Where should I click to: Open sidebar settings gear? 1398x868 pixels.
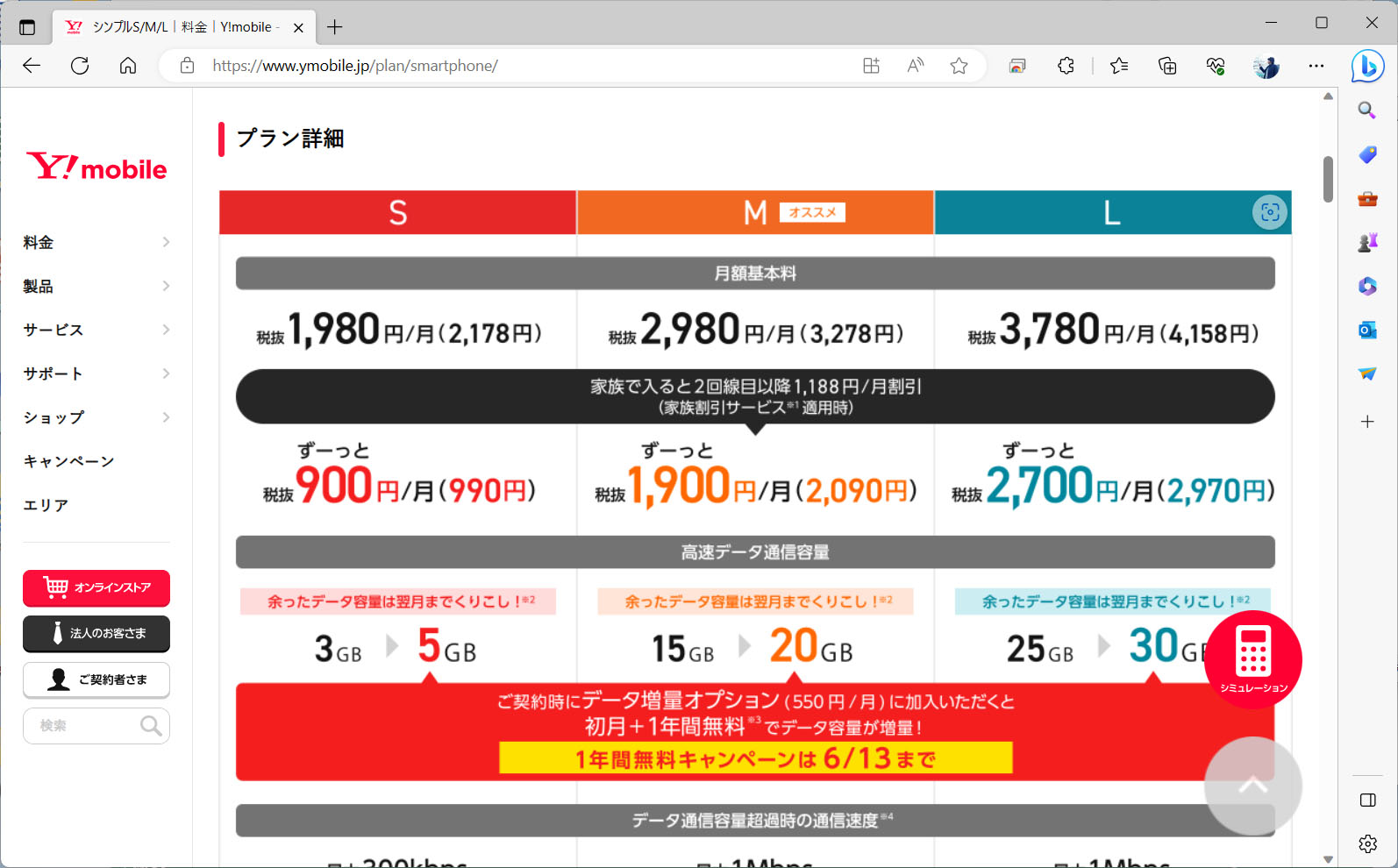(x=1367, y=843)
